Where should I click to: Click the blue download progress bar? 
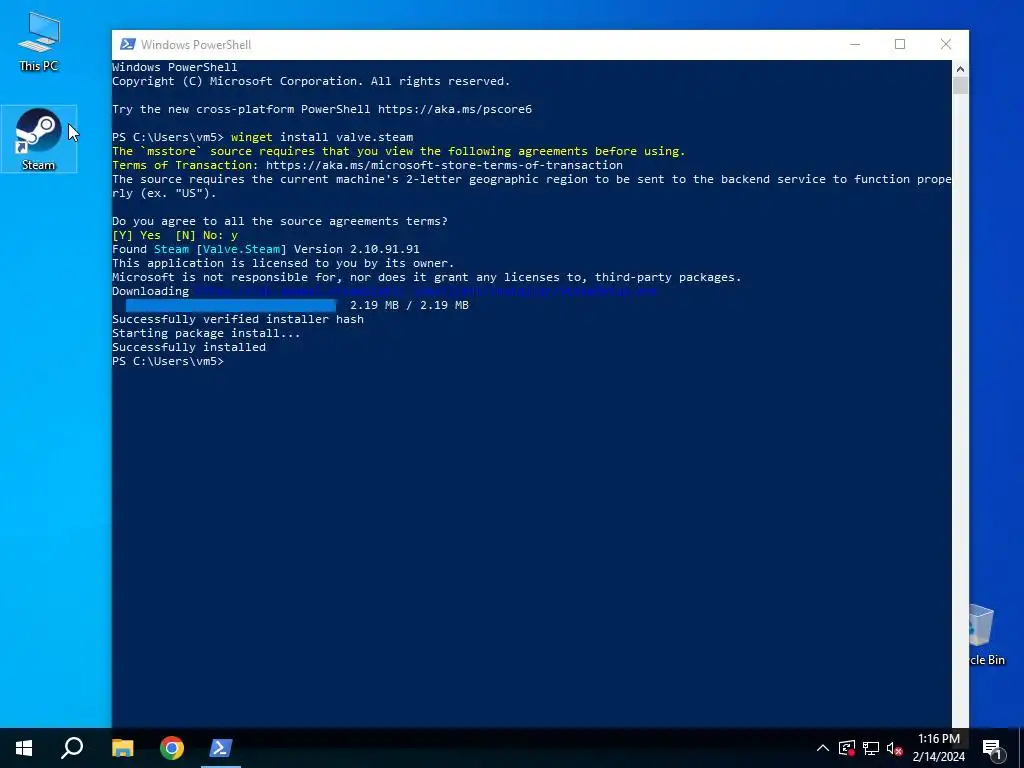[x=231, y=305]
